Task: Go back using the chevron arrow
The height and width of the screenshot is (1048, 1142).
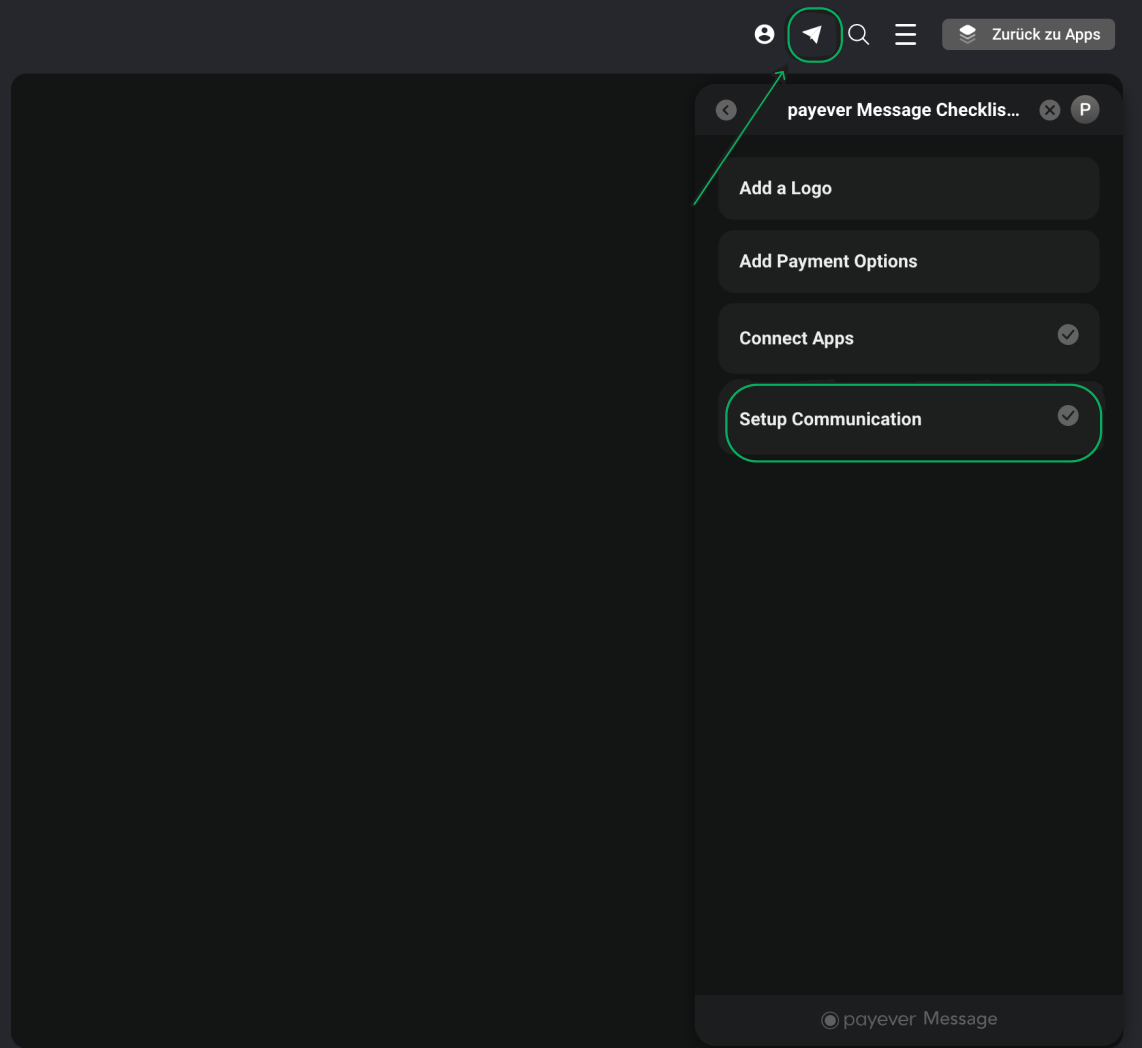Action: 726,110
